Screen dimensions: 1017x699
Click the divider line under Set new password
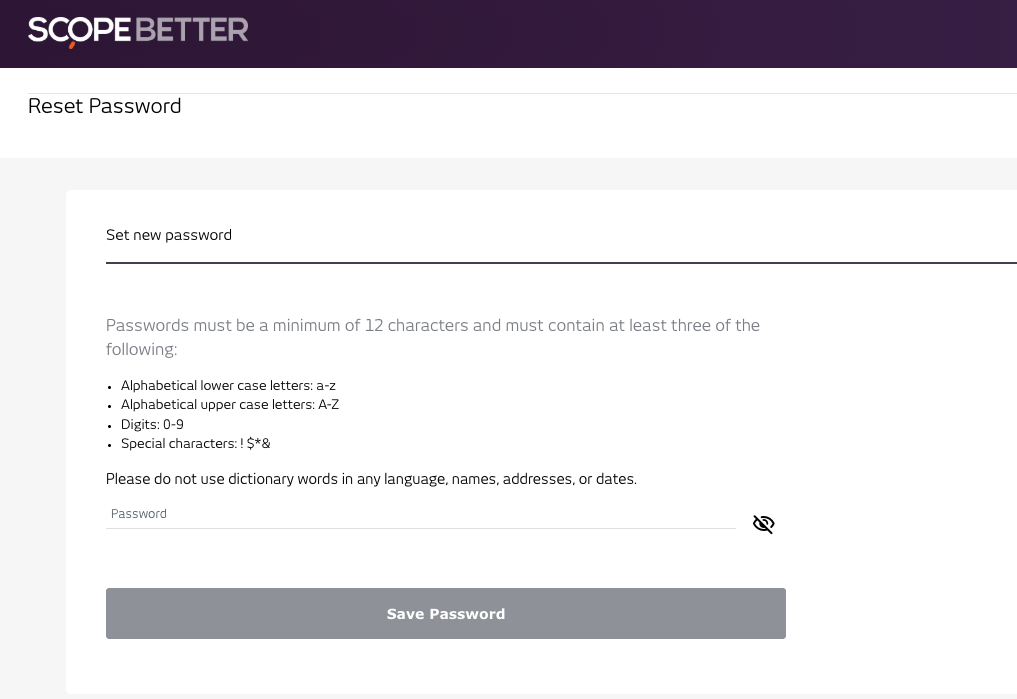tap(560, 263)
